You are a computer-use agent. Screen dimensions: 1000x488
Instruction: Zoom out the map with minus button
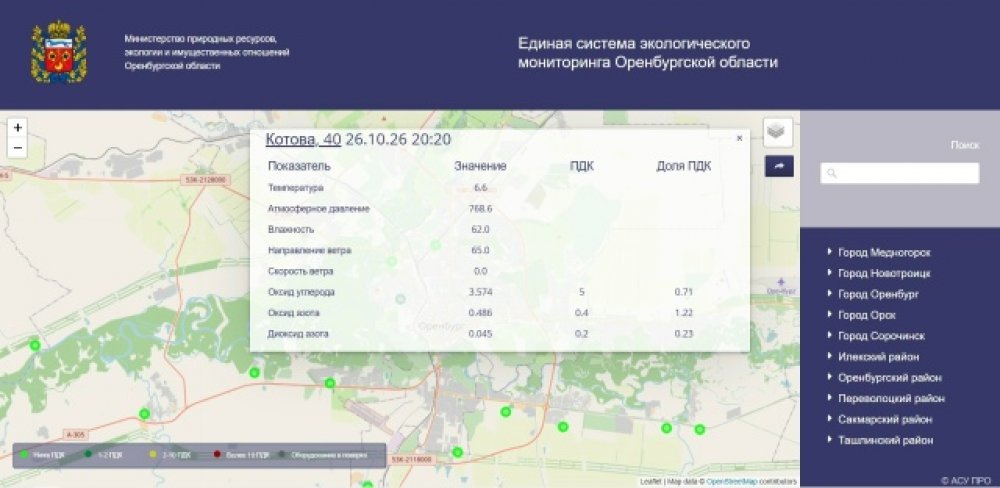[x=18, y=148]
